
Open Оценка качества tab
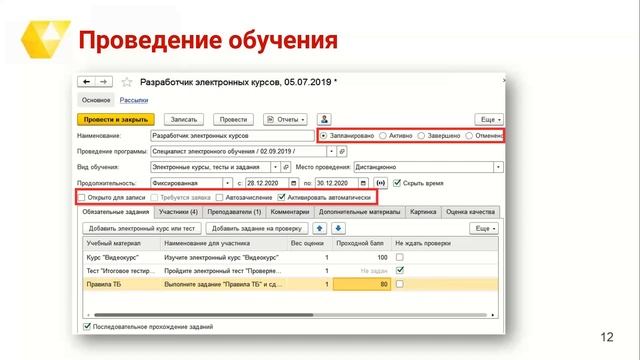click(470, 212)
